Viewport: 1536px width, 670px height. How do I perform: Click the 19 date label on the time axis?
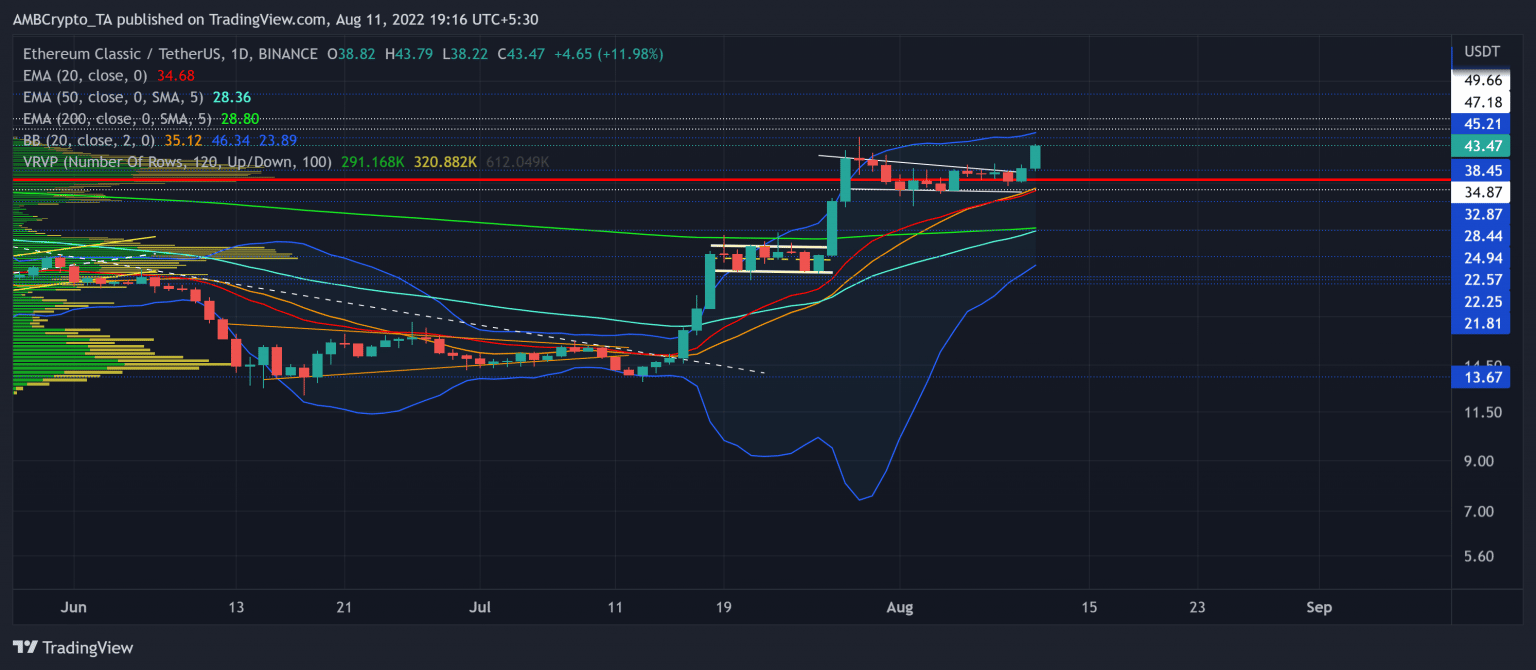pos(723,607)
